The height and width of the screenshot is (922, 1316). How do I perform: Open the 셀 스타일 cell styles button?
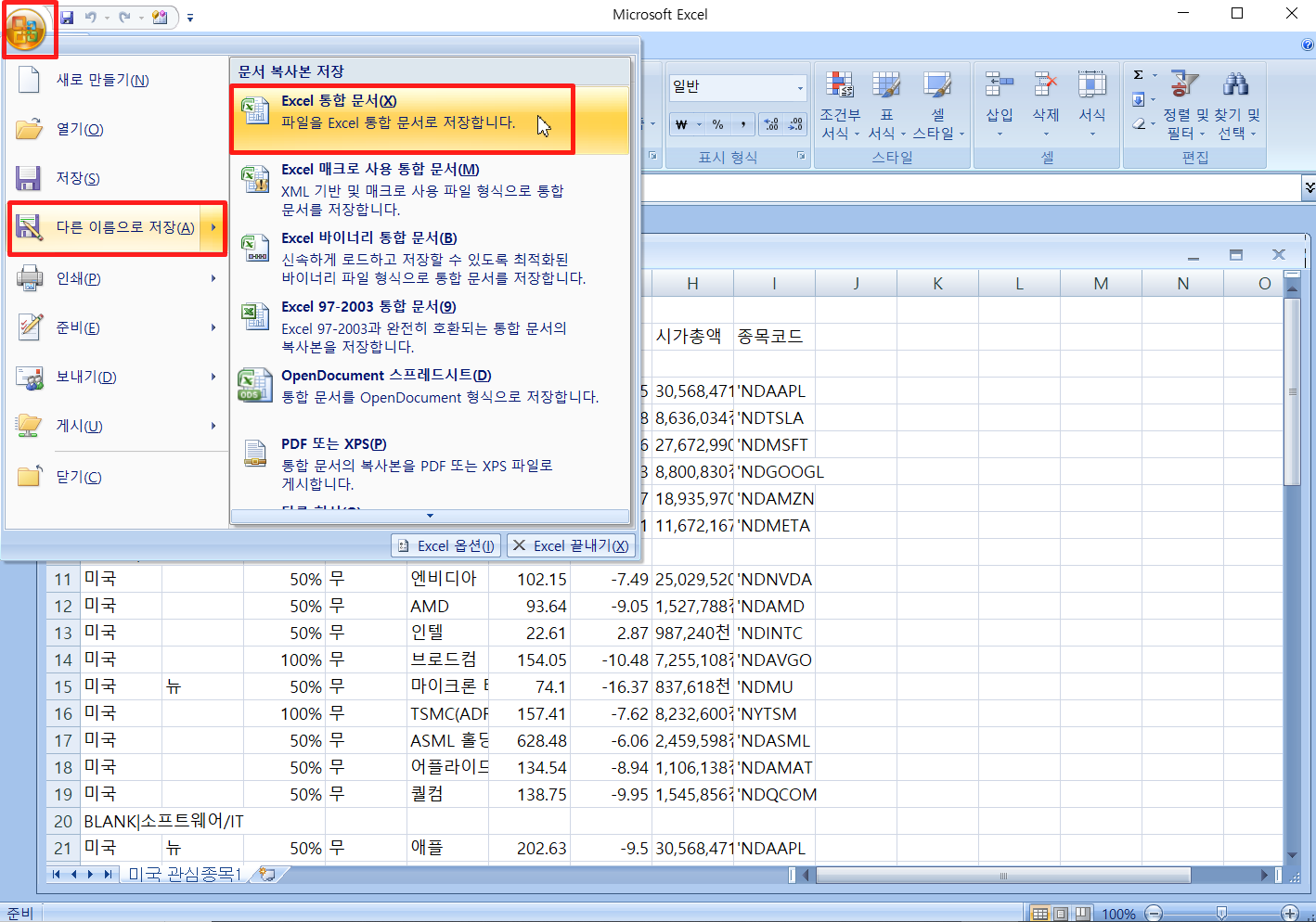(937, 106)
